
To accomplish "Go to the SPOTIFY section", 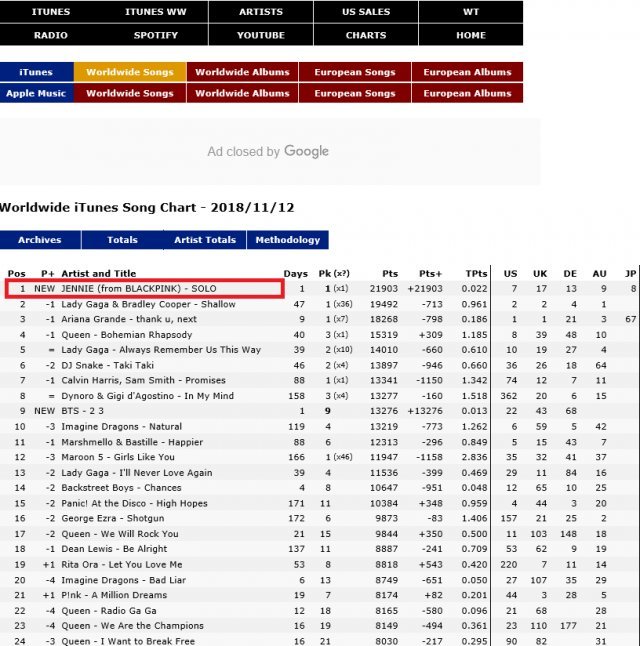I will click(155, 35).
